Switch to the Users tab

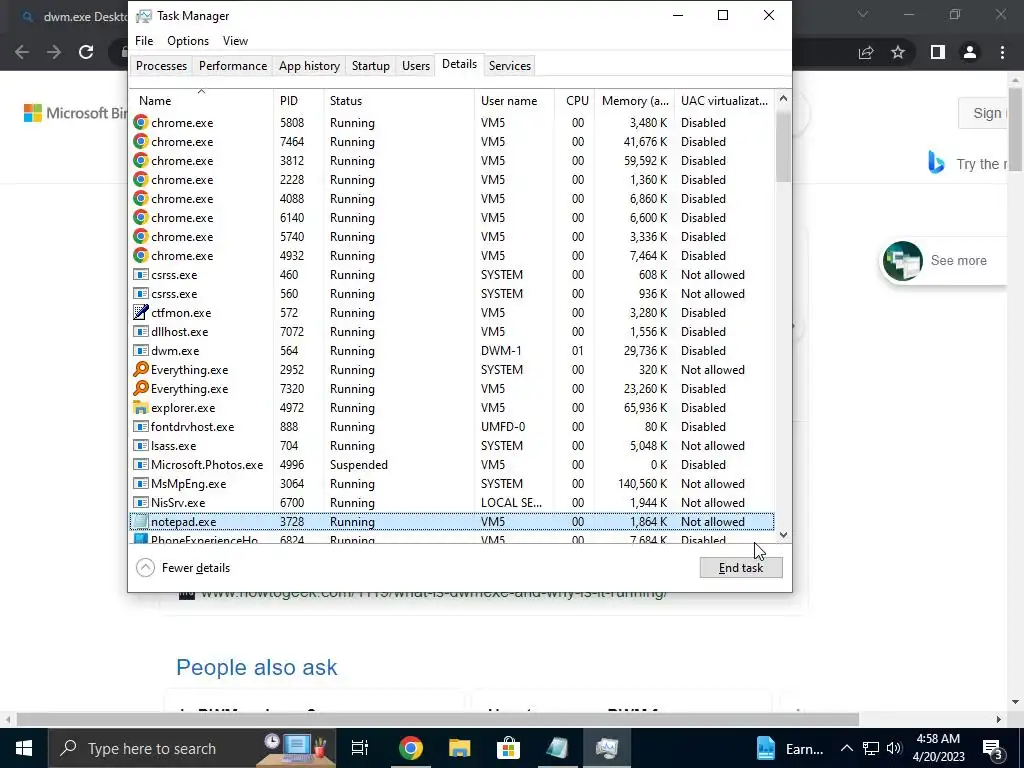pyautogui.click(x=416, y=66)
